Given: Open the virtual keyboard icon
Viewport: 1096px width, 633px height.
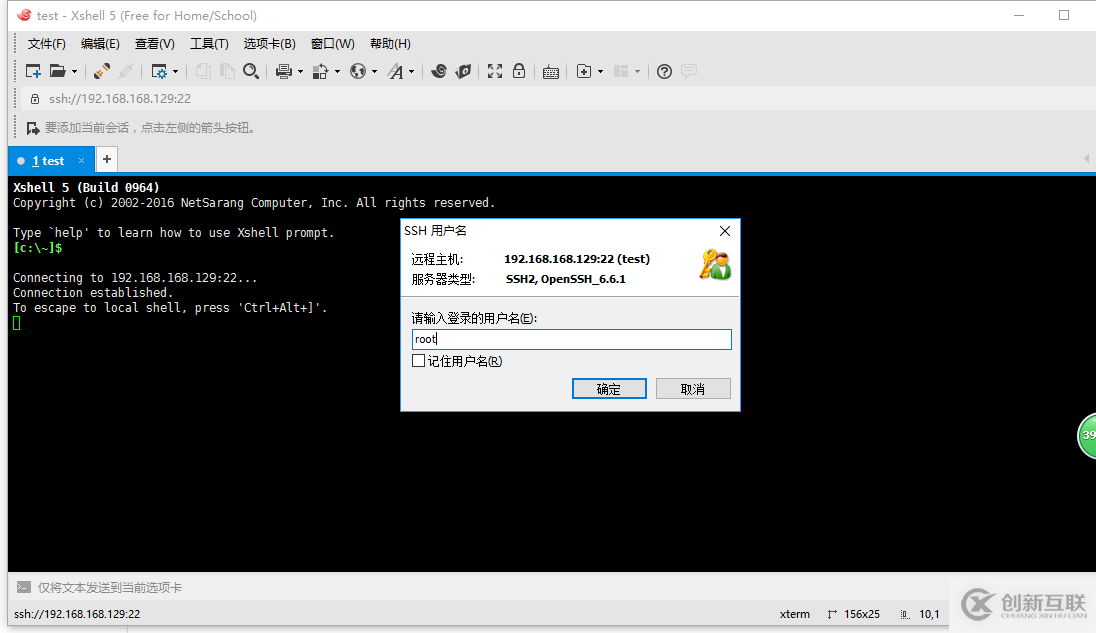Looking at the screenshot, I should click(551, 71).
